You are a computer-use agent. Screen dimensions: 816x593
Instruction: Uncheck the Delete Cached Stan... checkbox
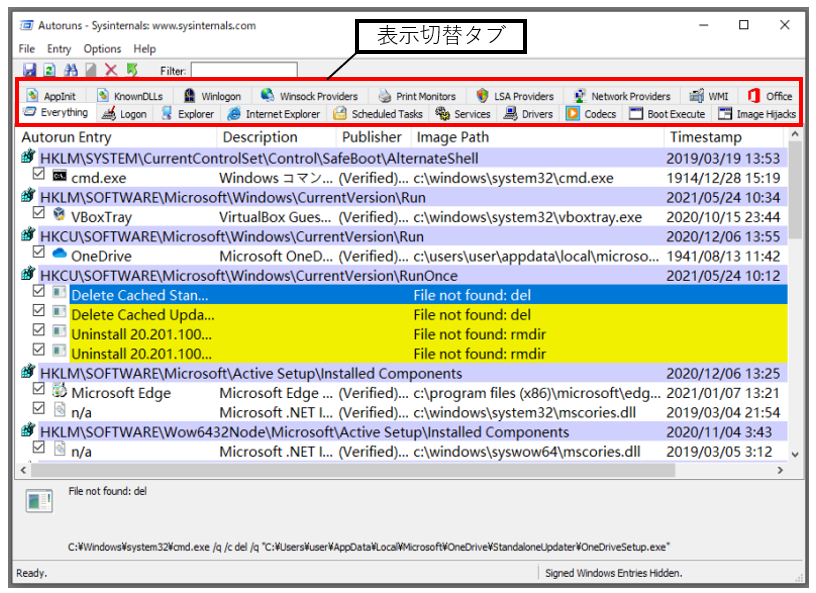[x=39, y=291]
